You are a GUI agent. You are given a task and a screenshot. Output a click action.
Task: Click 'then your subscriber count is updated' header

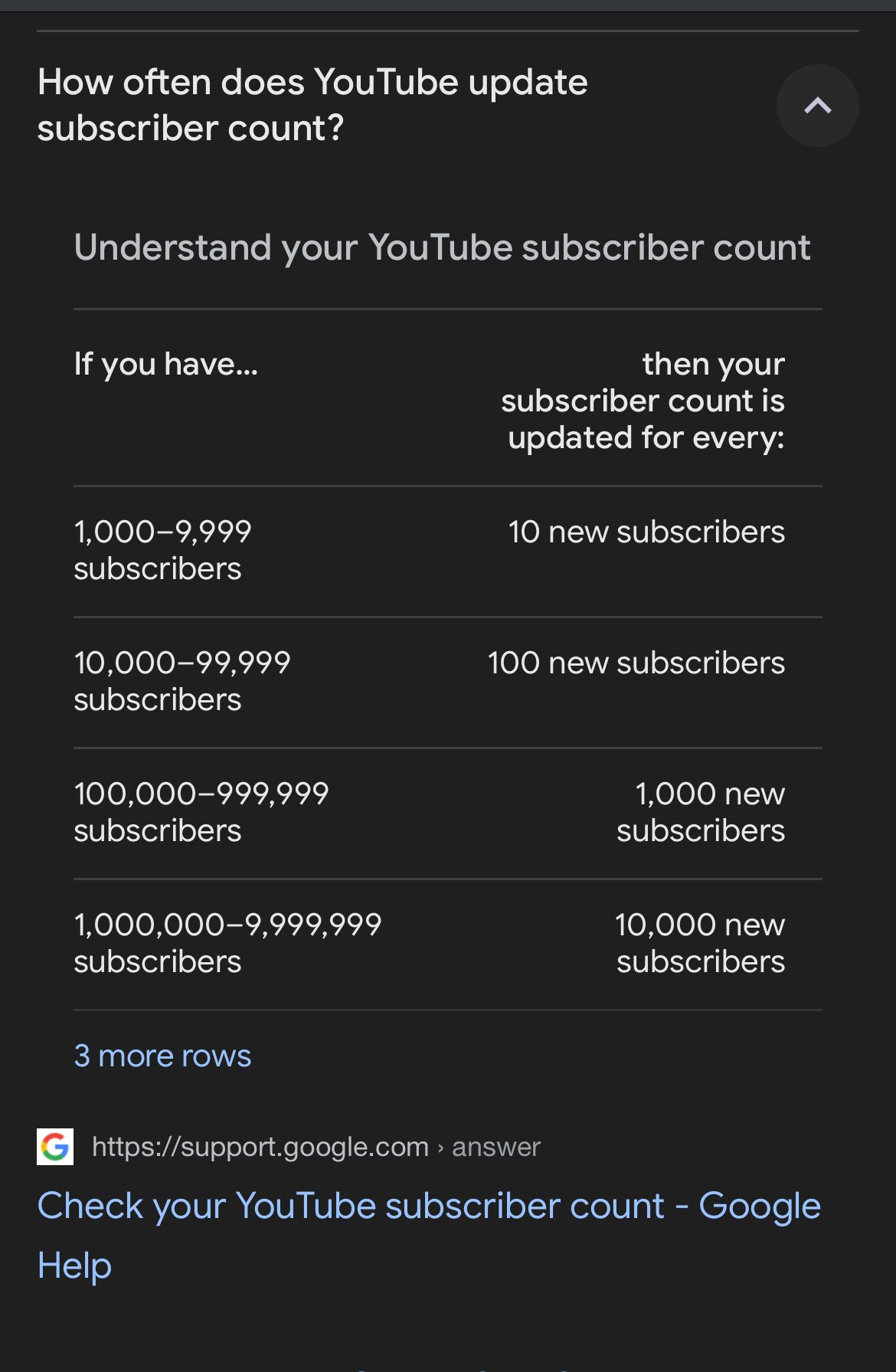(643, 401)
